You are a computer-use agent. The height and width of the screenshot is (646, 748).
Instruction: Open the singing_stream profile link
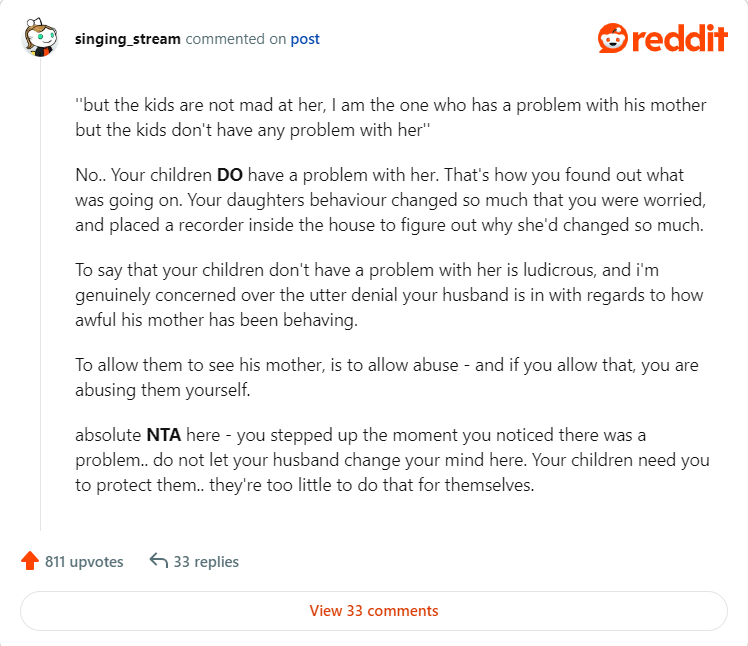point(128,40)
